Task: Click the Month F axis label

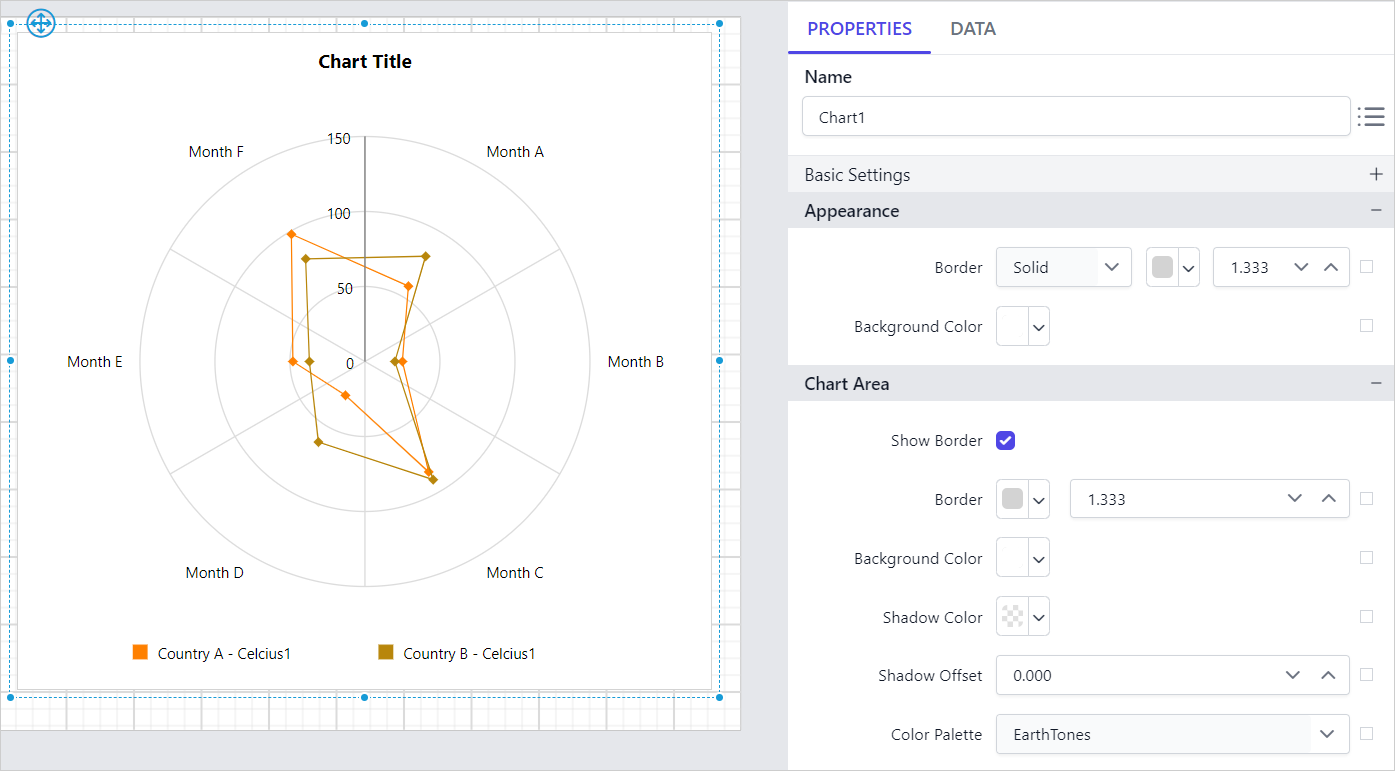Action: 216,151
